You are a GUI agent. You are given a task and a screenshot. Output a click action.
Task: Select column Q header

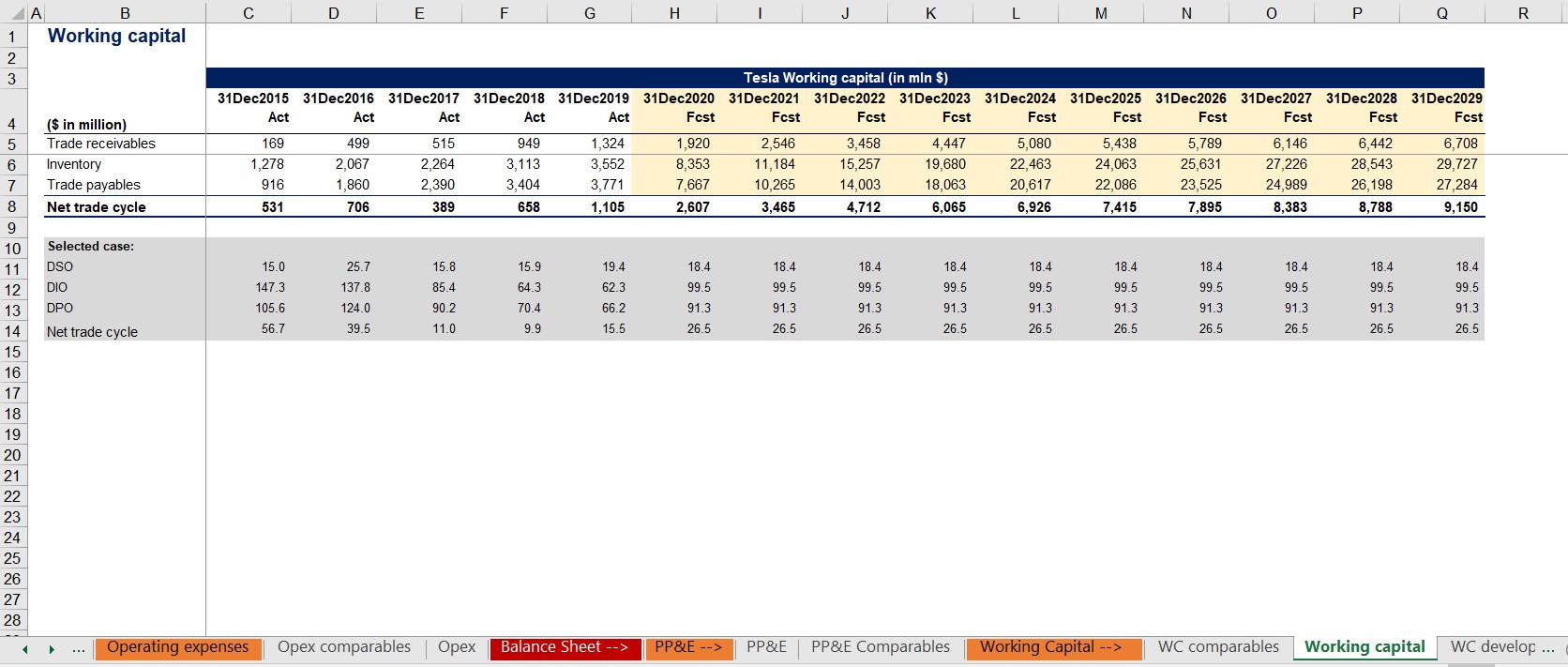pyautogui.click(x=1442, y=13)
